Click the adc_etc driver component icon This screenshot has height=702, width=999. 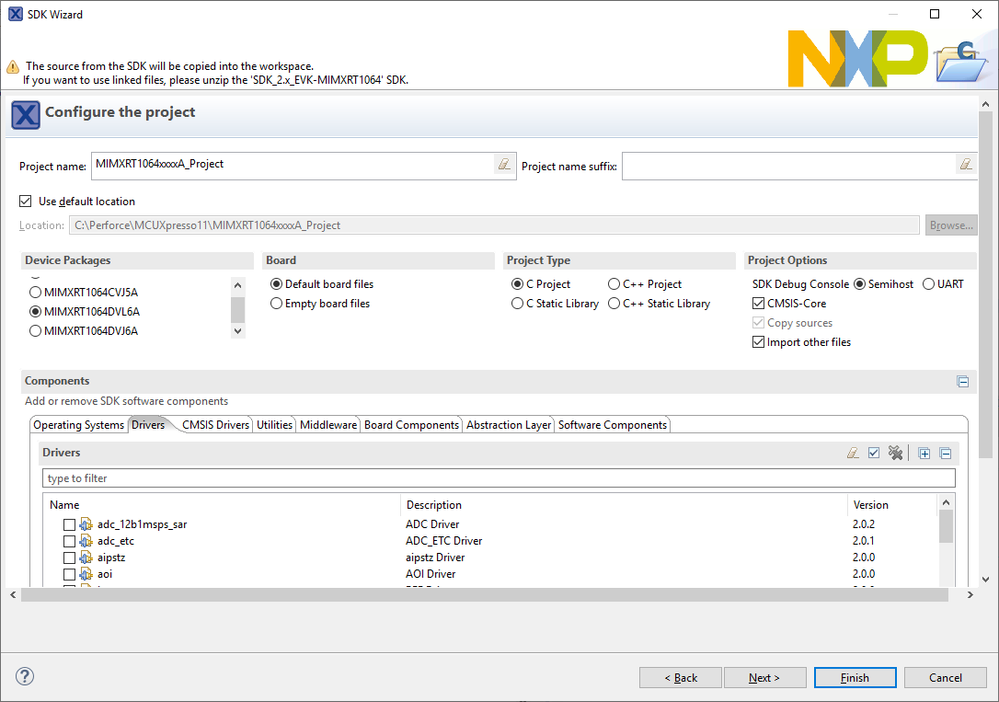click(86, 541)
